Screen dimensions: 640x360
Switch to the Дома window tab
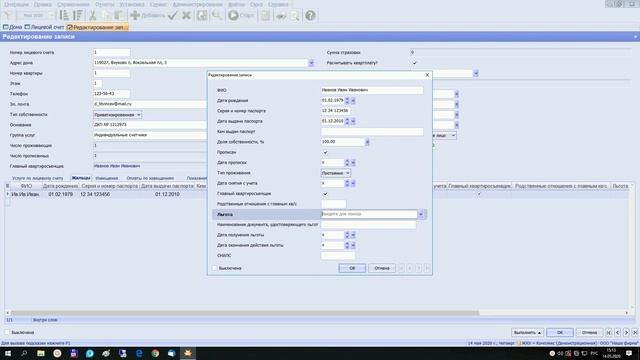[13, 27]
